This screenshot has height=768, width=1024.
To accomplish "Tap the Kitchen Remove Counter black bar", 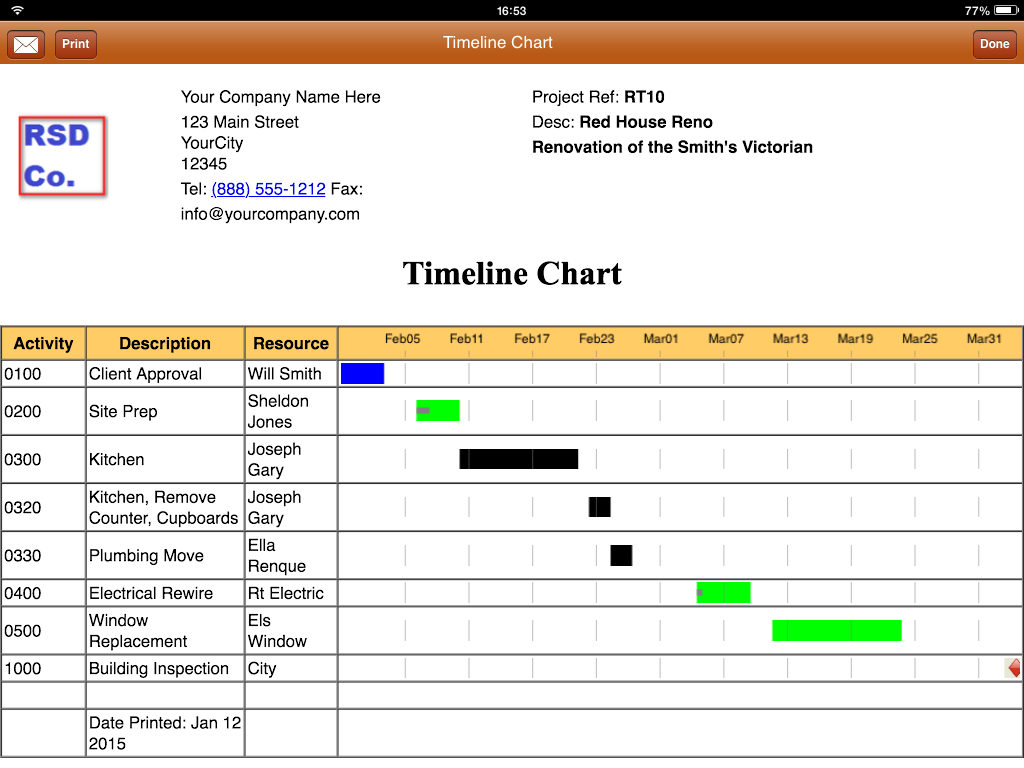I will (599, 507).
